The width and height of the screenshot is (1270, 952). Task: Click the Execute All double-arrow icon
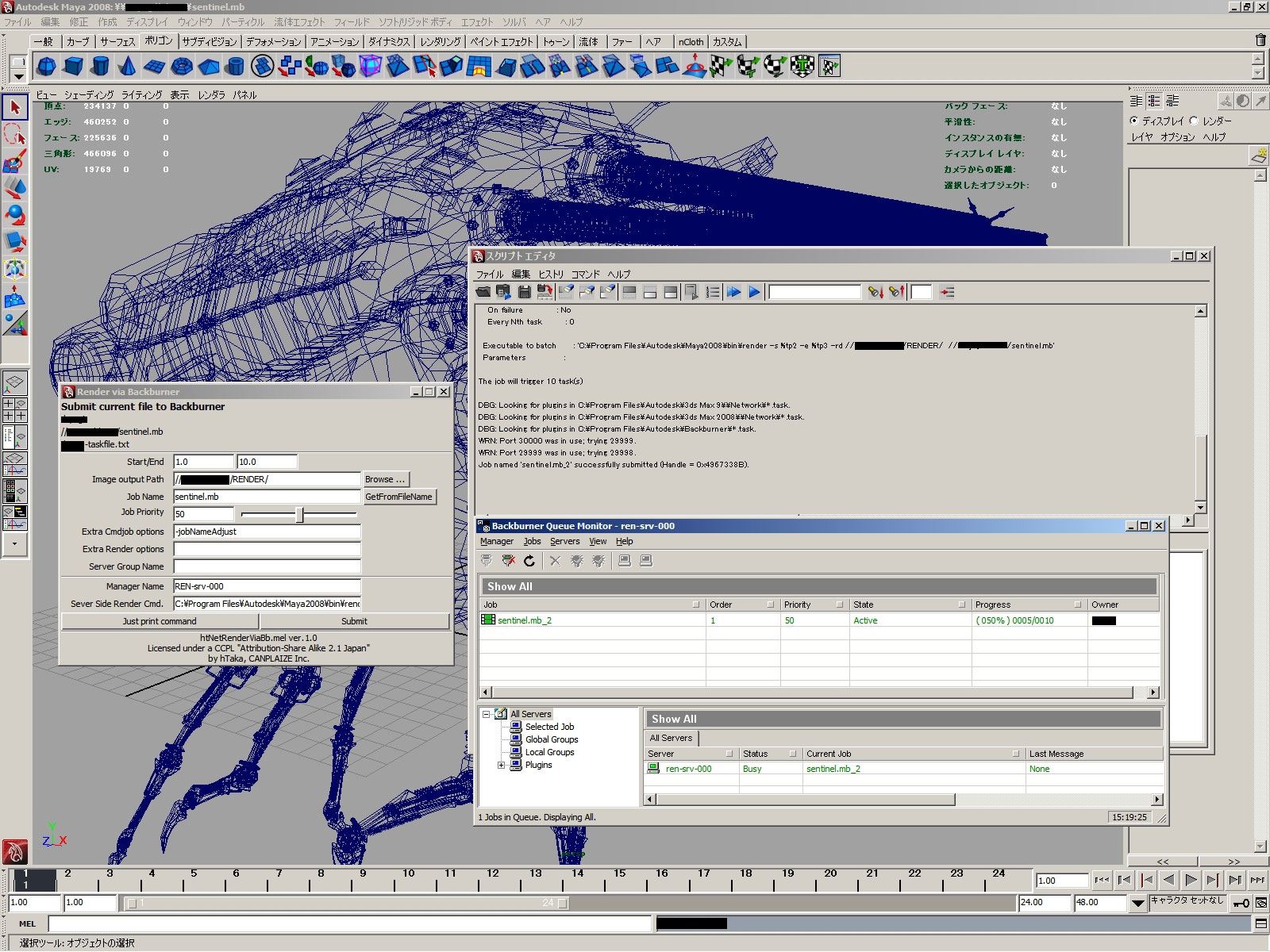[x=733, y=292]
